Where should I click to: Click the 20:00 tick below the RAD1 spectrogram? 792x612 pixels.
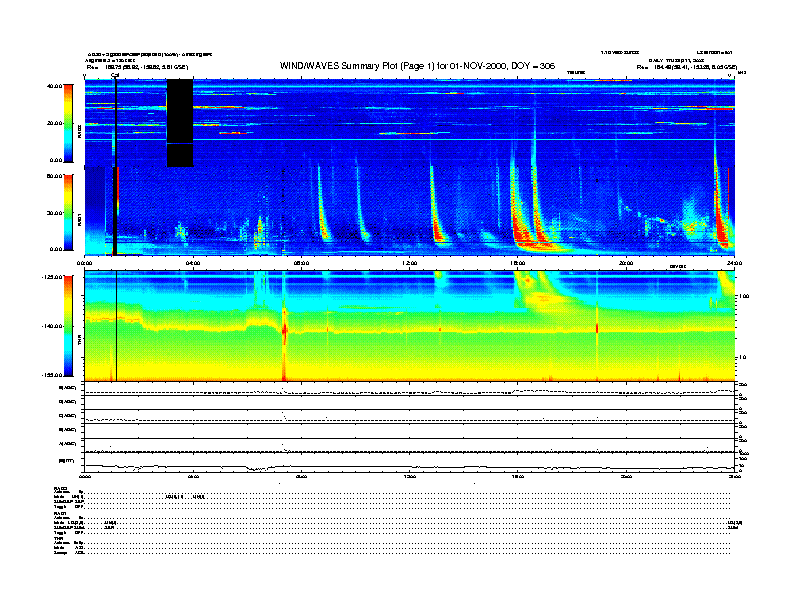[x=626, y=263]
